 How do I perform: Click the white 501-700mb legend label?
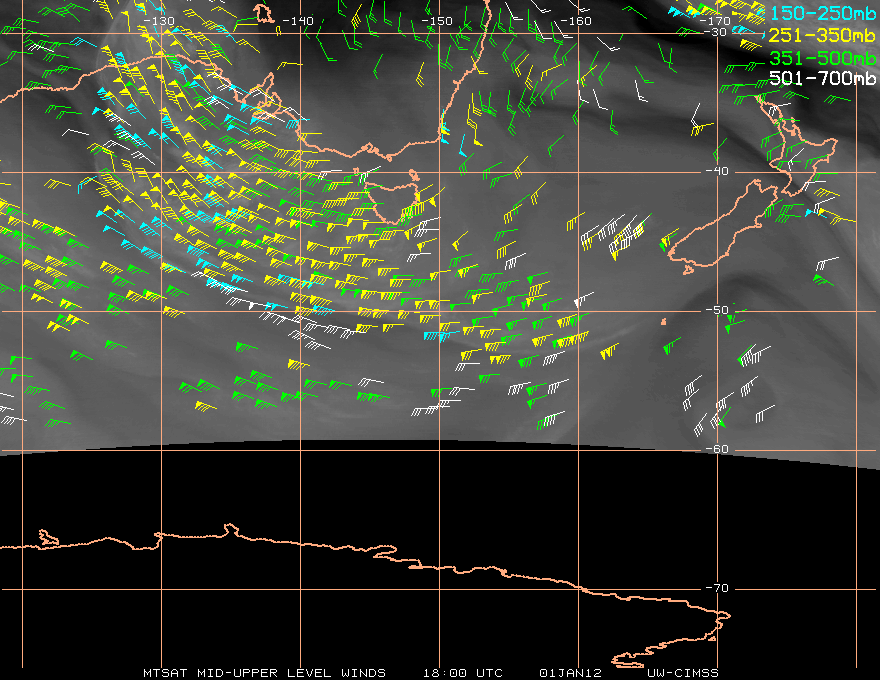(823, 78)
